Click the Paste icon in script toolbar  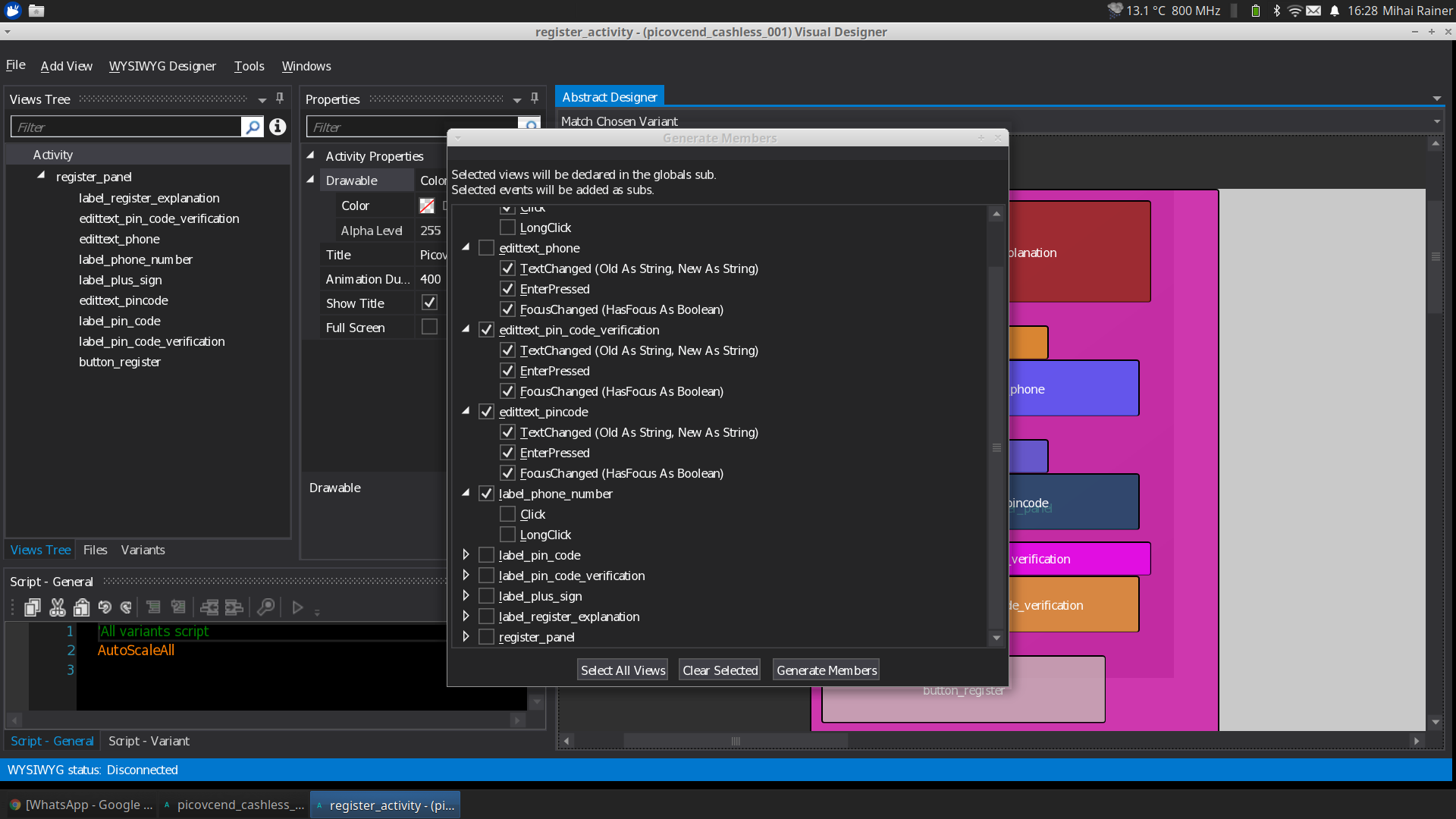click(x=81, y=607)
